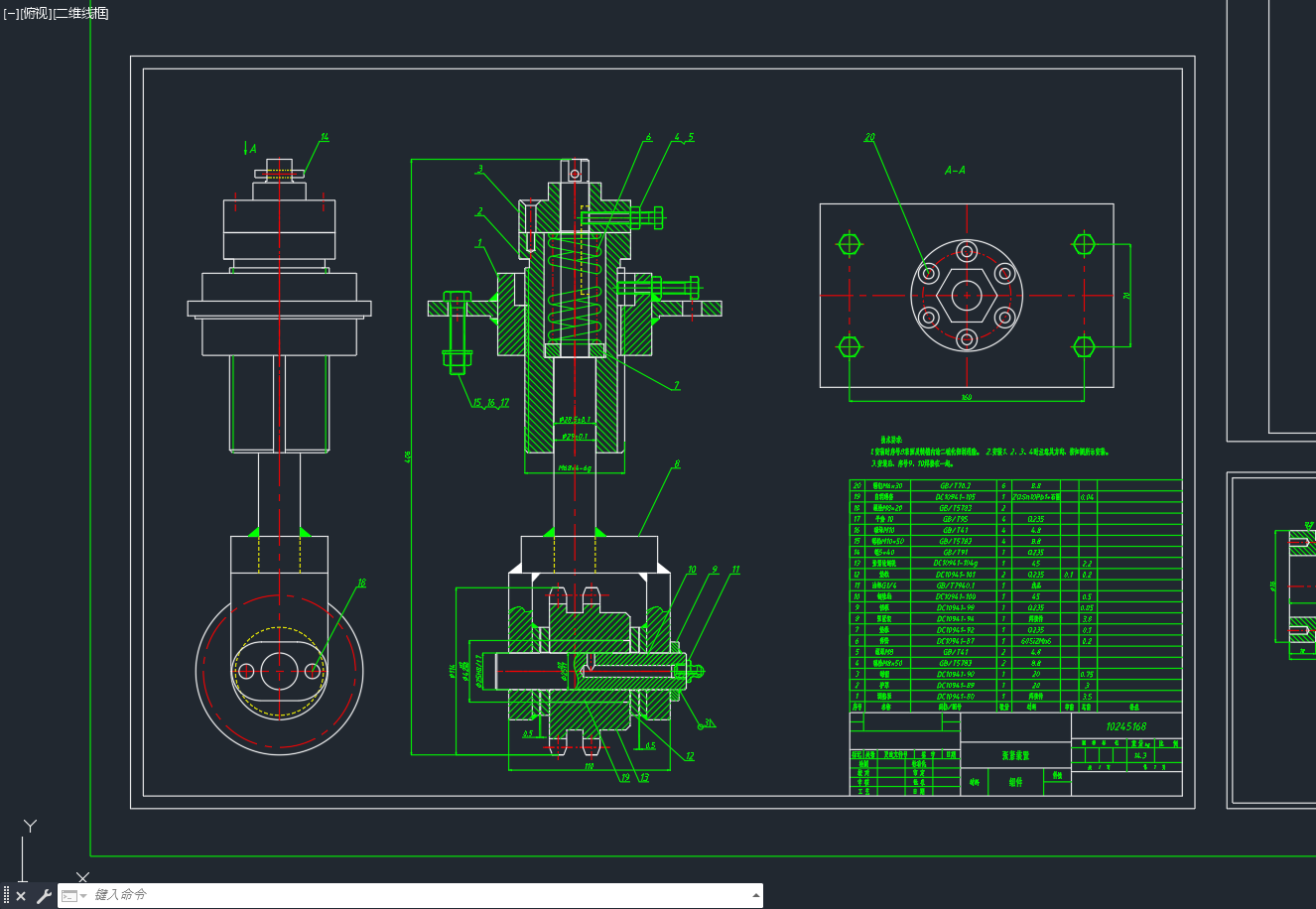
Task: Select weight value 14.3 in title block
Action: (x=1139, y=755)
